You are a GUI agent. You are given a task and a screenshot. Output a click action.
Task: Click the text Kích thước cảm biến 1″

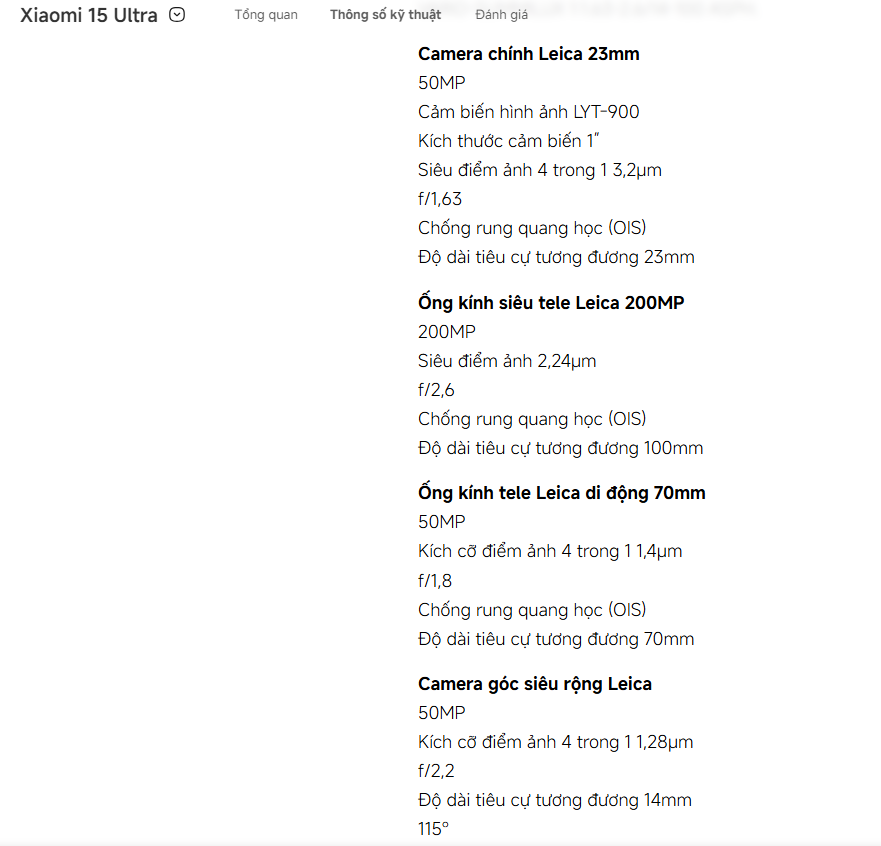click(508, 141)
